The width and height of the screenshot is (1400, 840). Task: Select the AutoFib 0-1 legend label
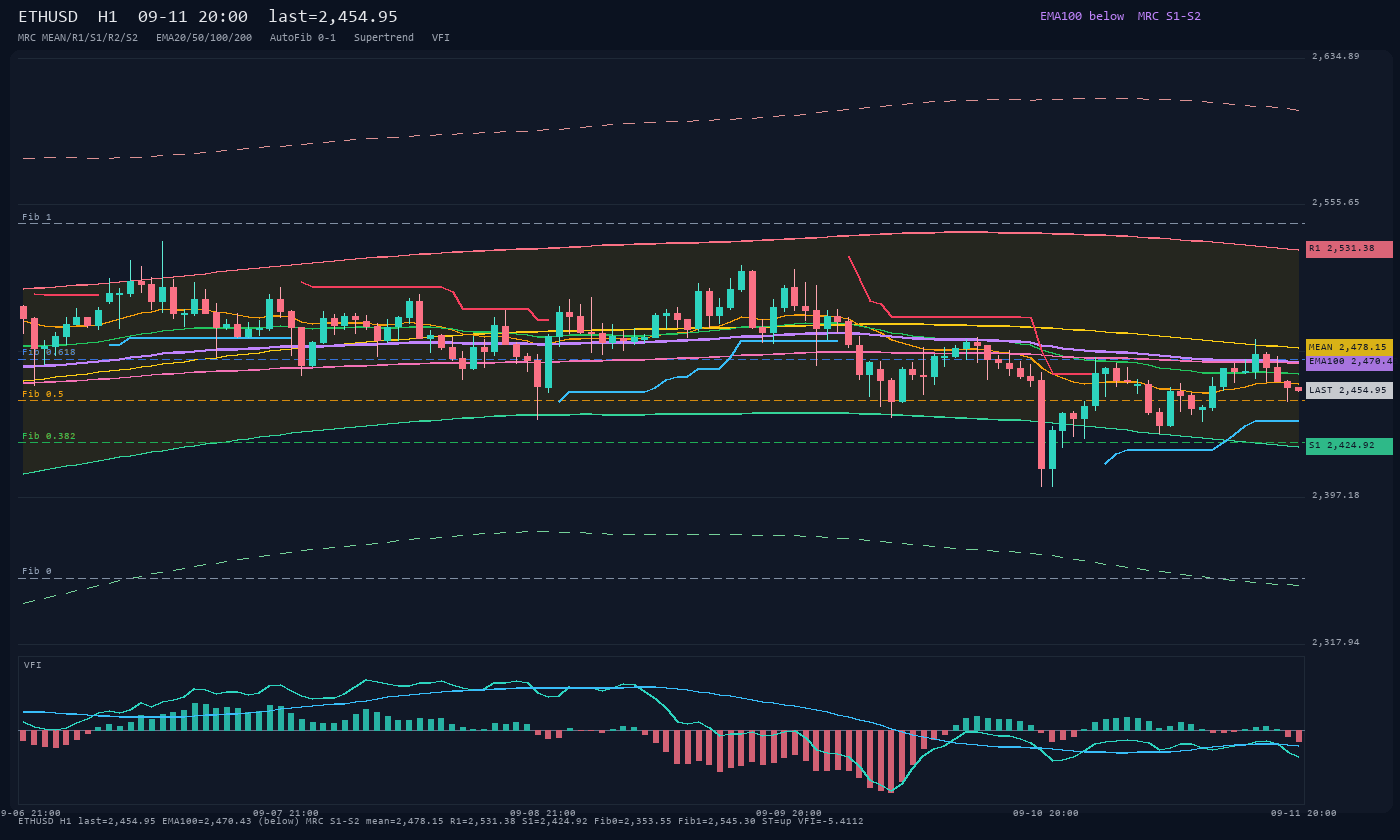[x=303, y=37]
